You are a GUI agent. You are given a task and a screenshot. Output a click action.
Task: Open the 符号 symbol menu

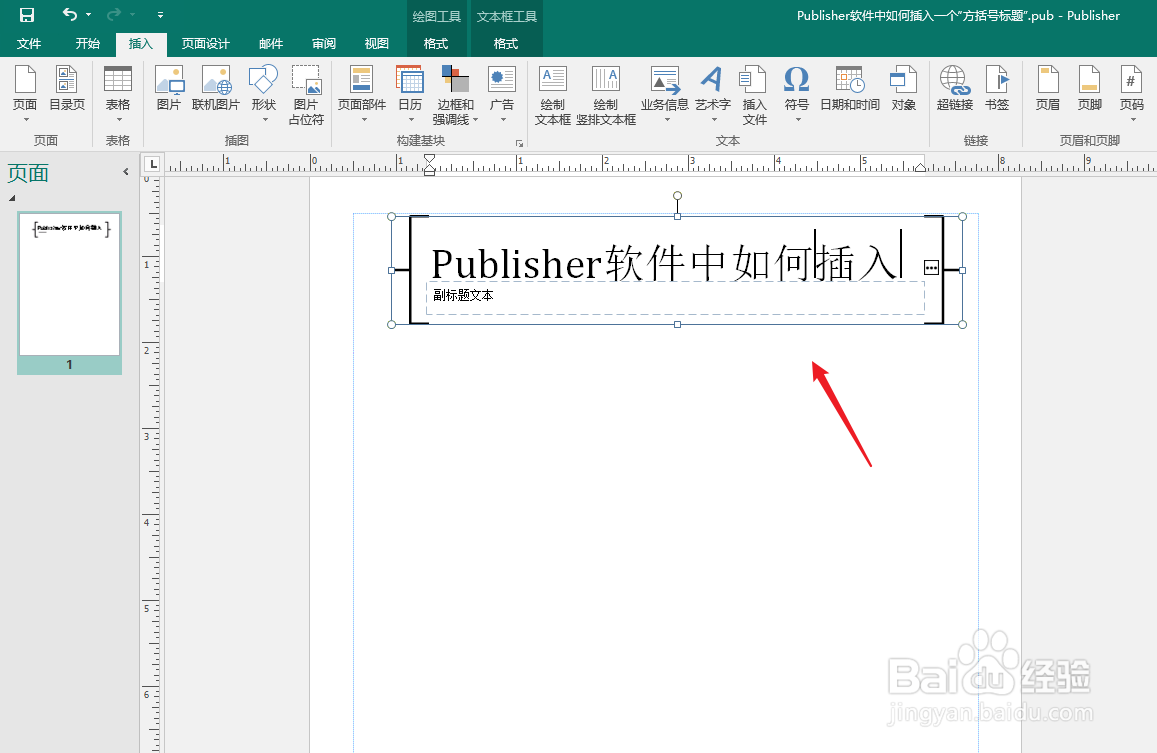(796, 92)
